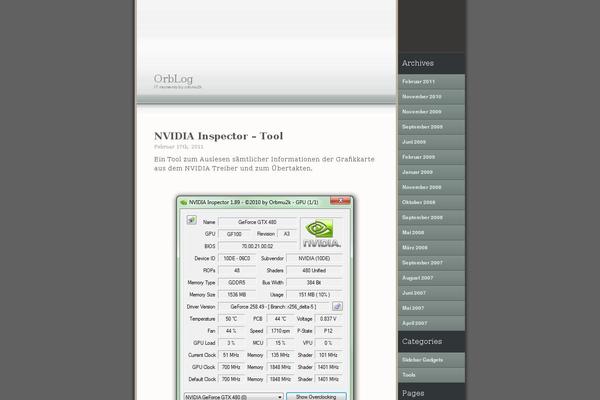Open the NVIDIA Inspector - Tool post title
Screen dimensions: 600x400
pos(218,136)
